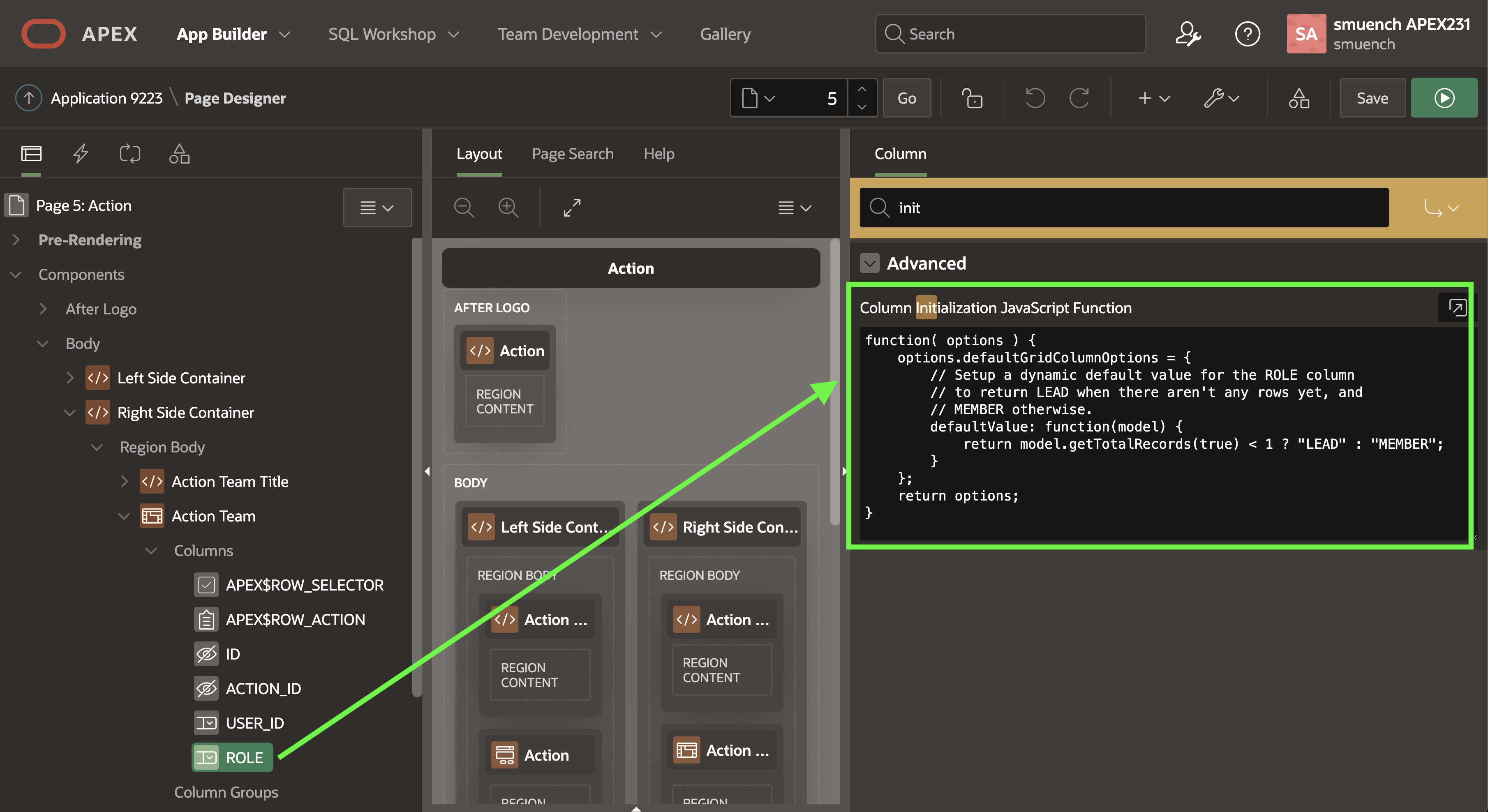Screen dimensions: 1488x812
Task: Click the Save button
Action: (1372, 98)
